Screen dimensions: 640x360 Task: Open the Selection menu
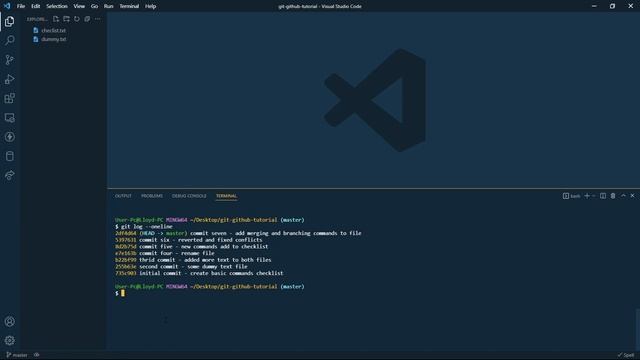57,6
